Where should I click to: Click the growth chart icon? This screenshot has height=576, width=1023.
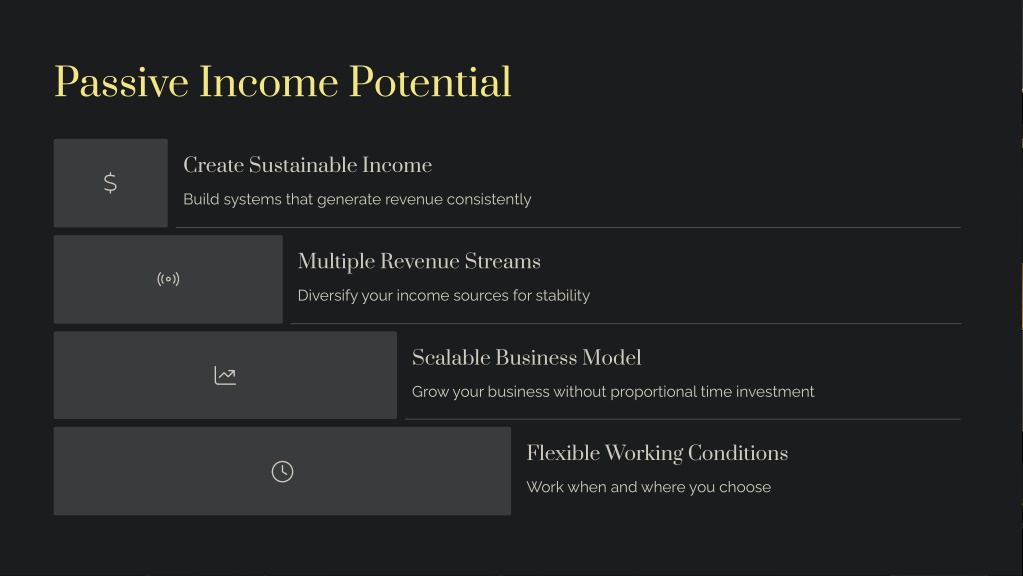pos(225,375)
